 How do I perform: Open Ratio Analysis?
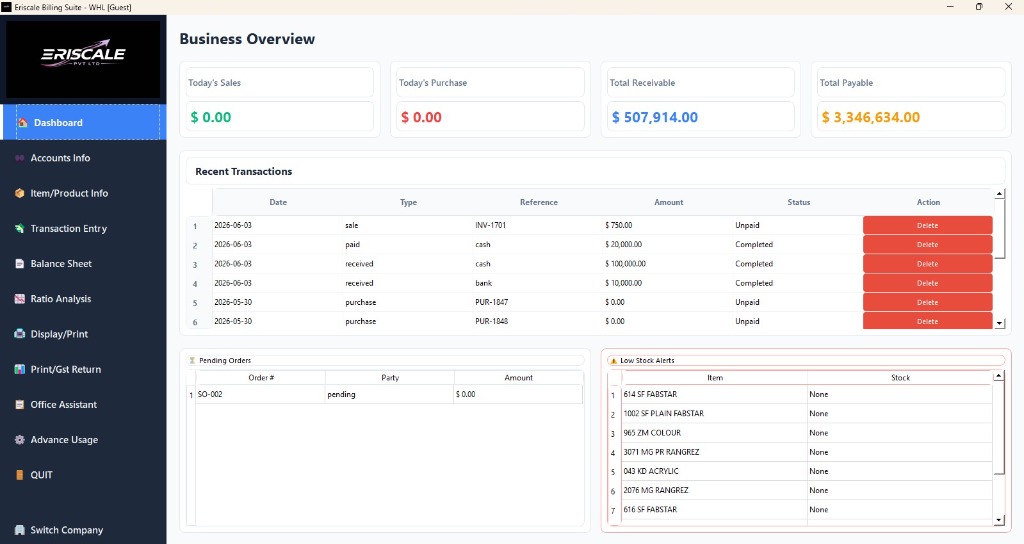point(83,299)
